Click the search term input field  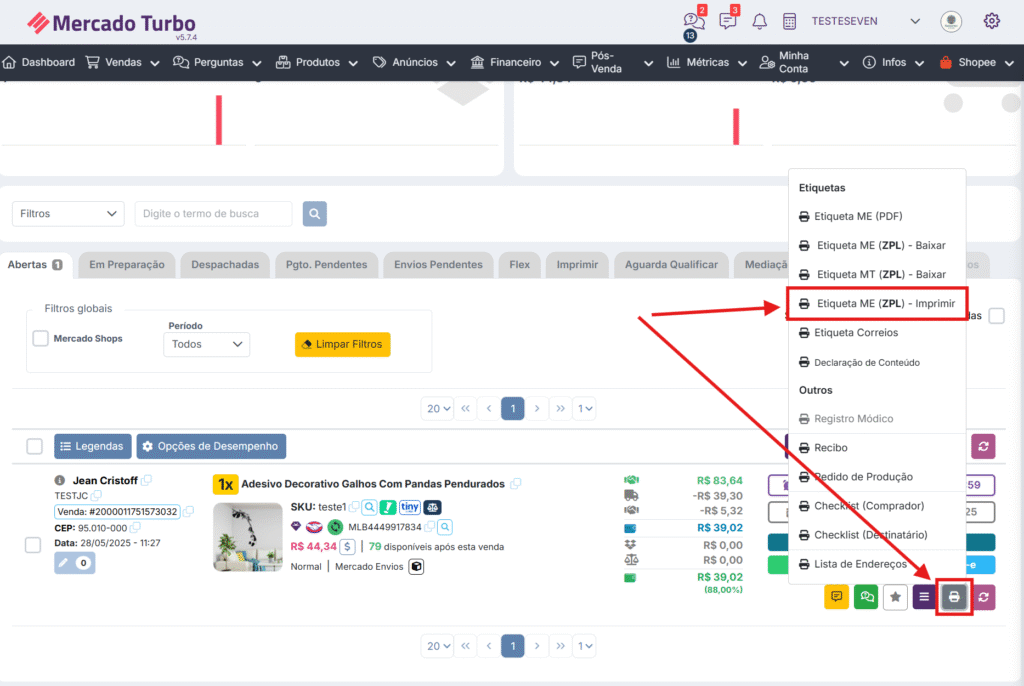(213, 214)
